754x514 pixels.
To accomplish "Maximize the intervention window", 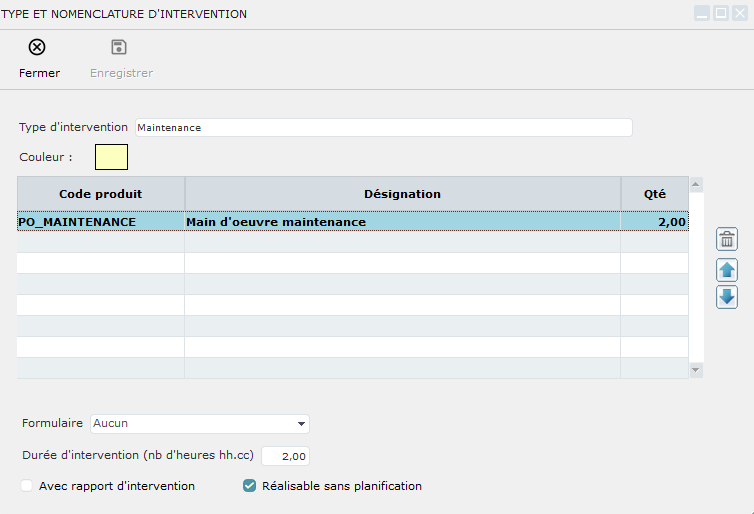I will (x=720, y=14).
